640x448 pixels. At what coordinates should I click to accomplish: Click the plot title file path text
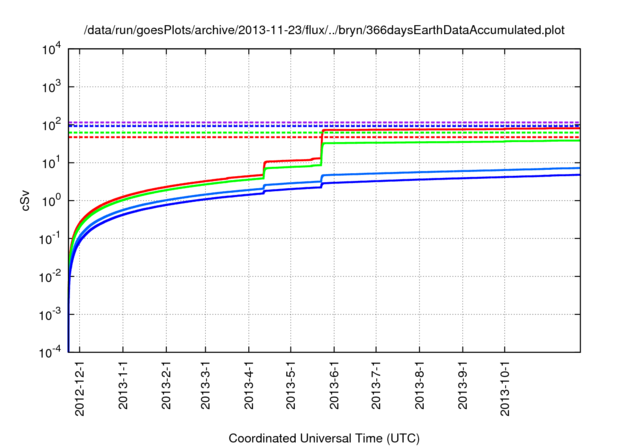324,30
